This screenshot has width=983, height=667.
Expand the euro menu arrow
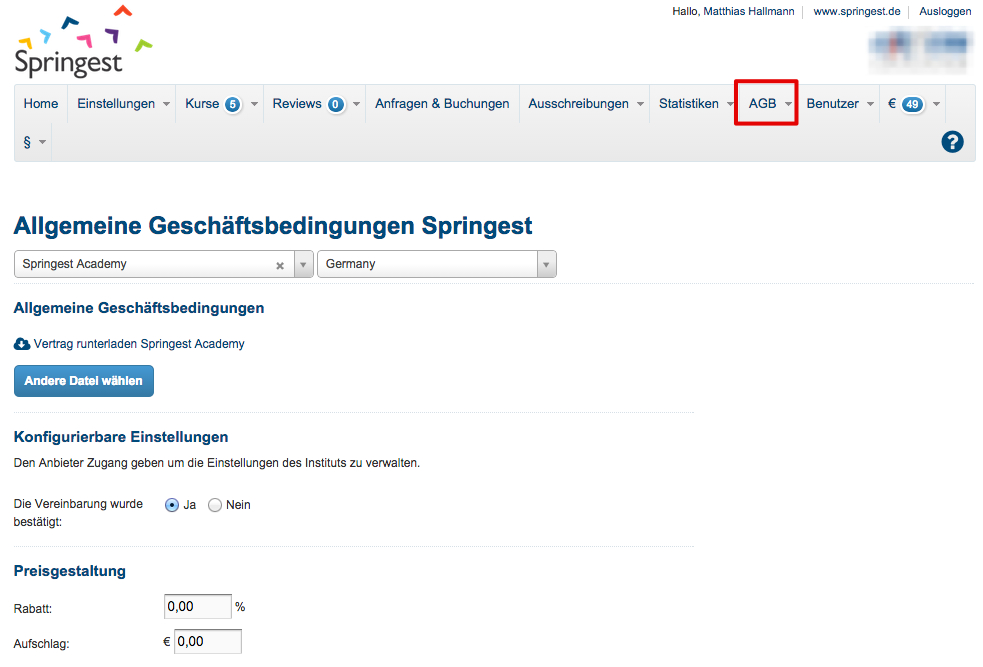pos(936,104)
